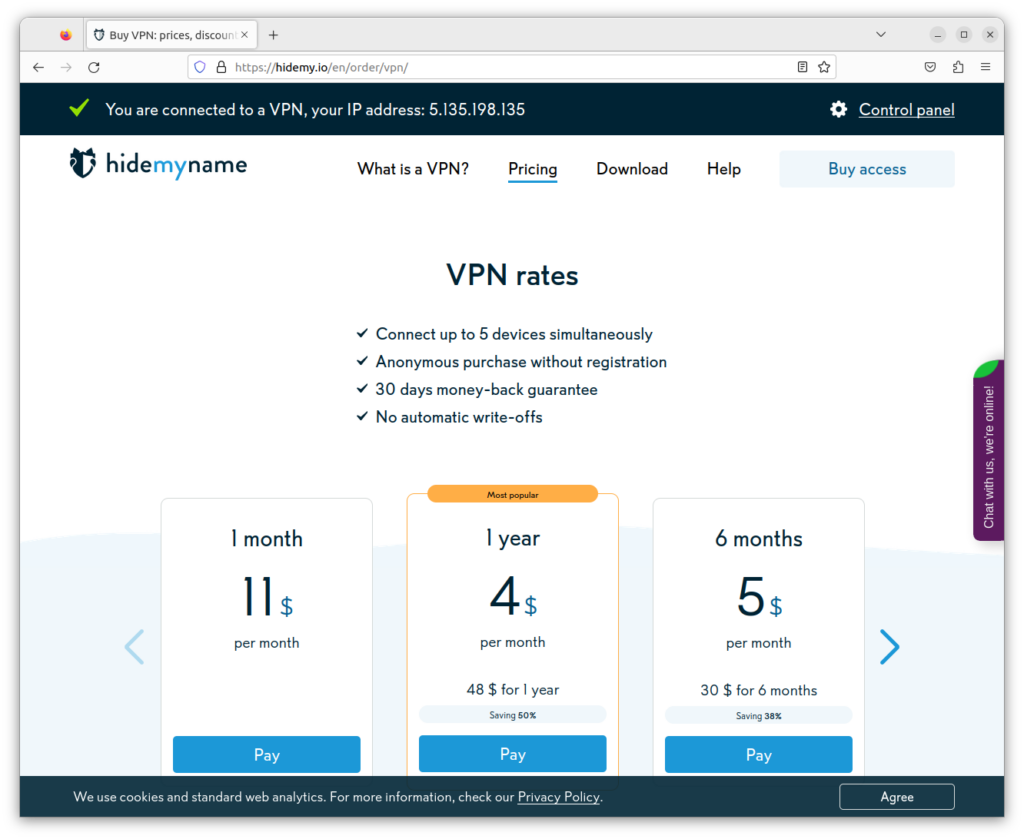Open the Firefox hamburger menu

pos(985,67)
